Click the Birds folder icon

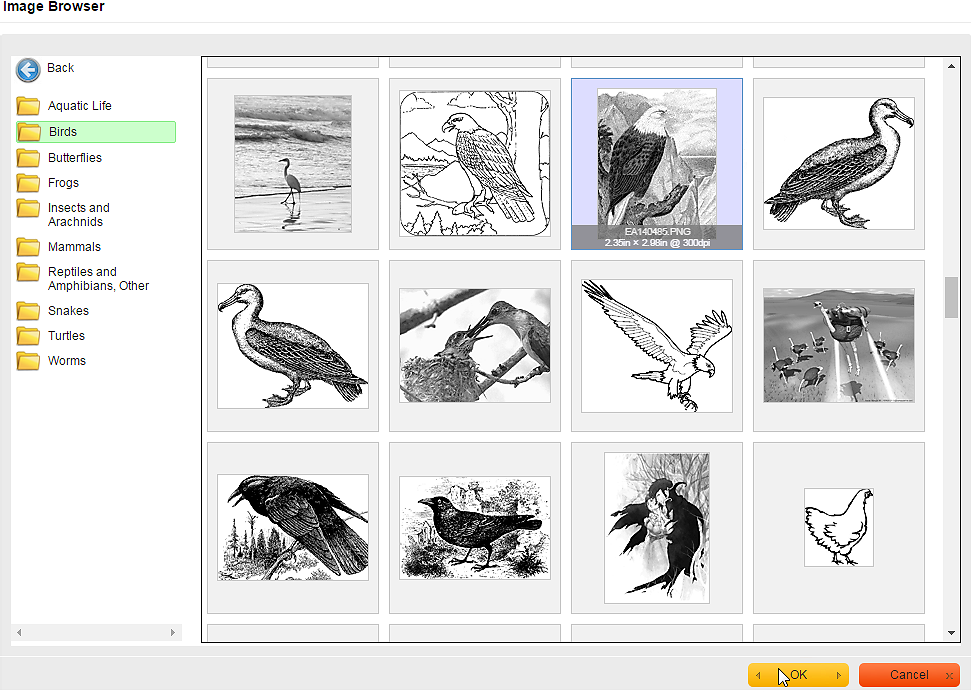(x=29, y=132)
